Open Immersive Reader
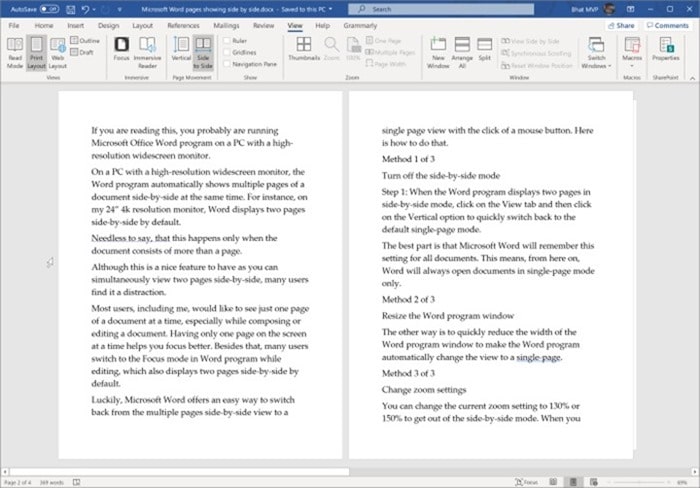700x488 pixels. click(147, 53)
